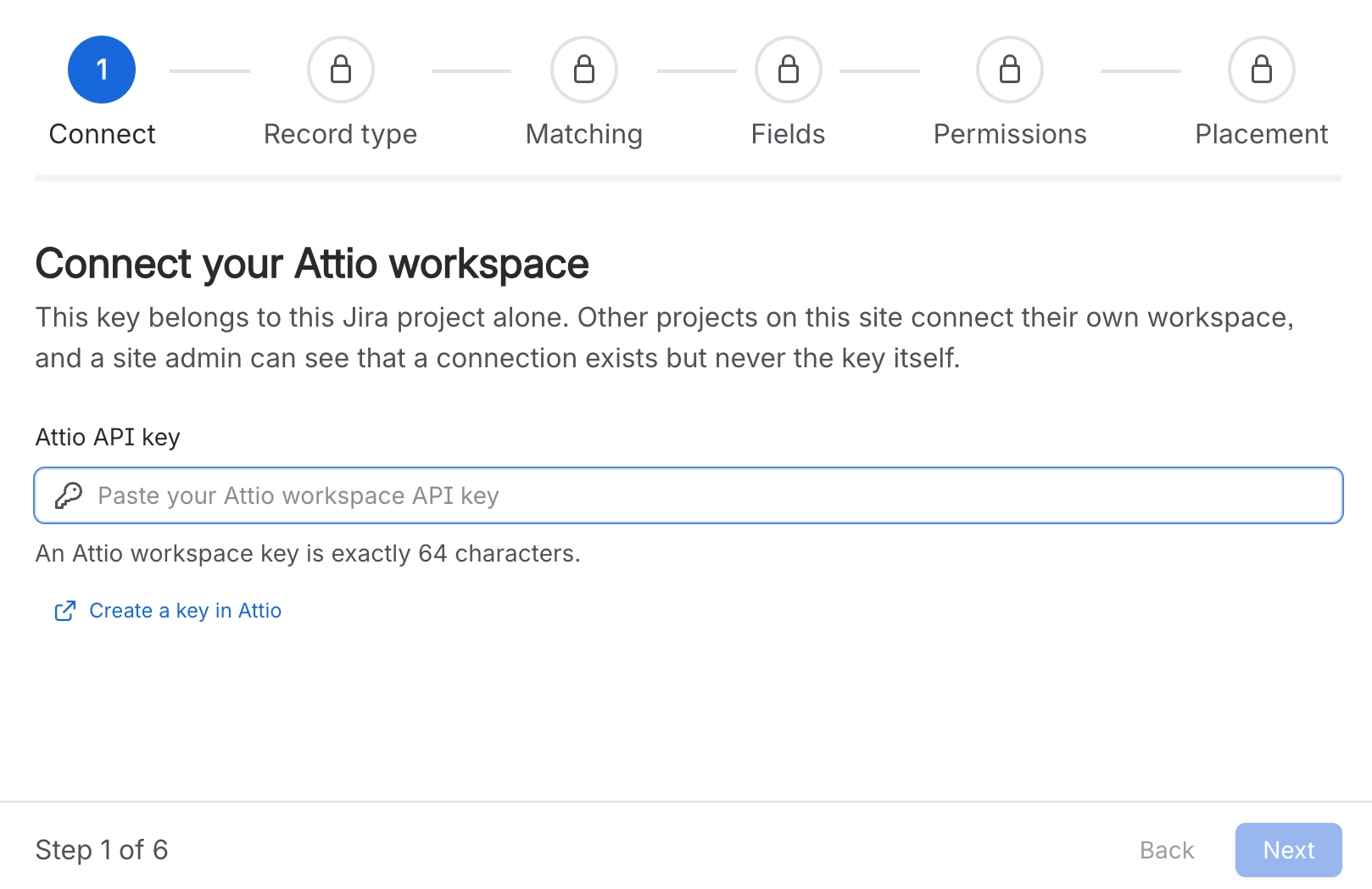Click the Step 1 of 6 indicator text
Screen dimensions: 1372x889
[102, 850]
